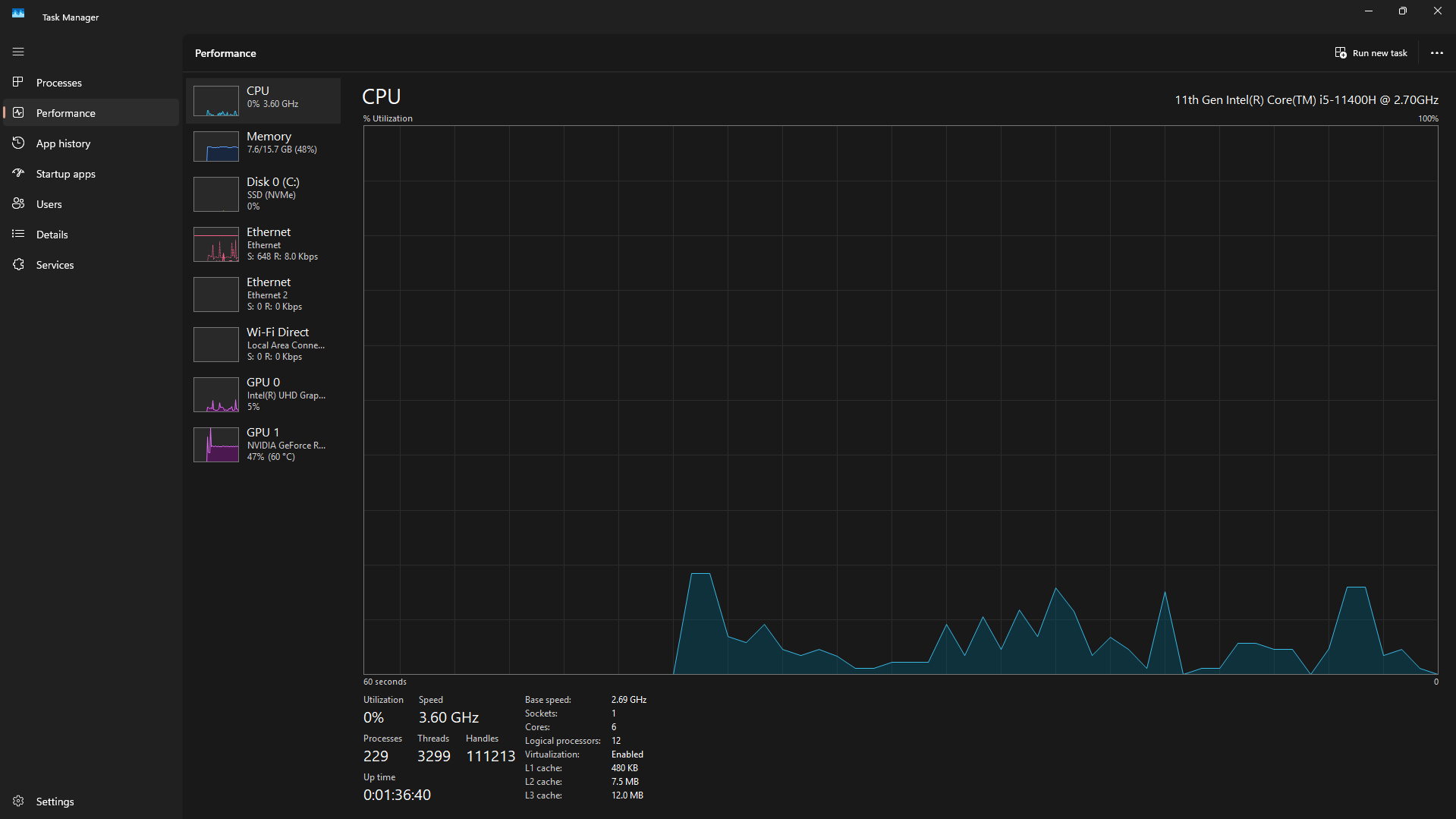The height and width of the screenshot is (819, 1456).
Task: Open the three-dot more options menu
Action: click(x=1436, y=53)
